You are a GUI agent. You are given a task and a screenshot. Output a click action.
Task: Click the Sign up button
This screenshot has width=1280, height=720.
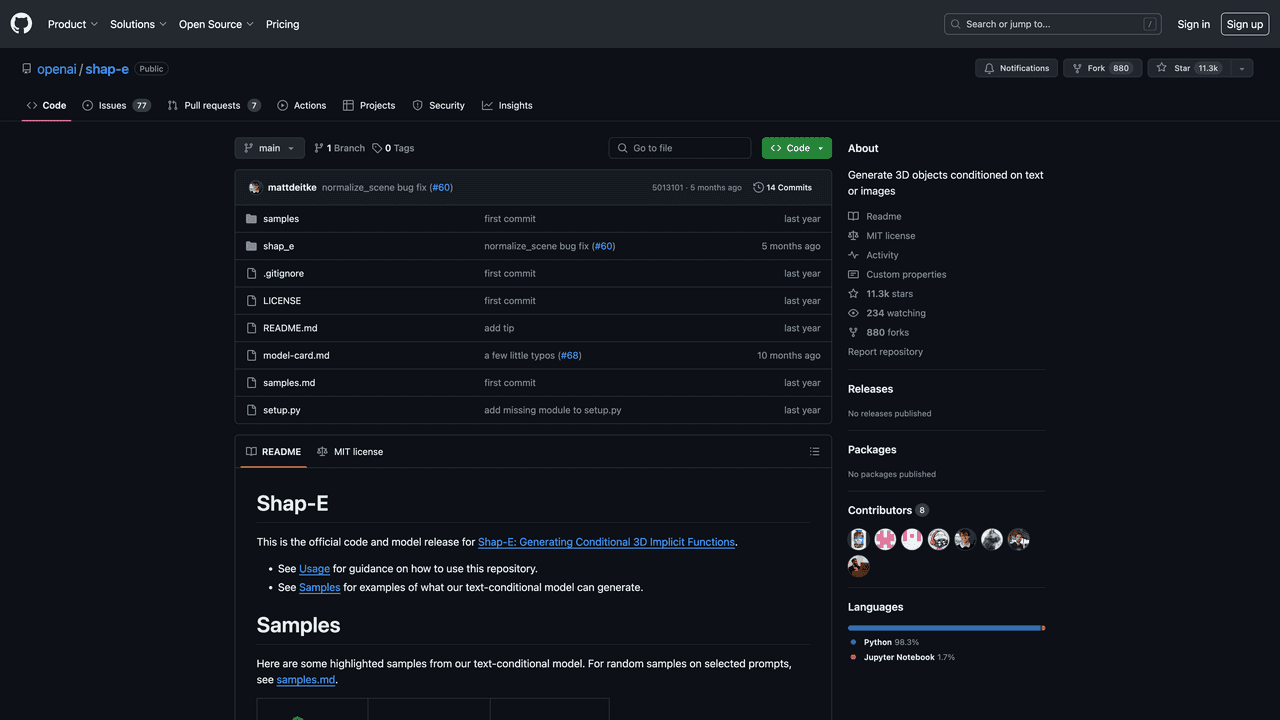[x=1245, y=24]
